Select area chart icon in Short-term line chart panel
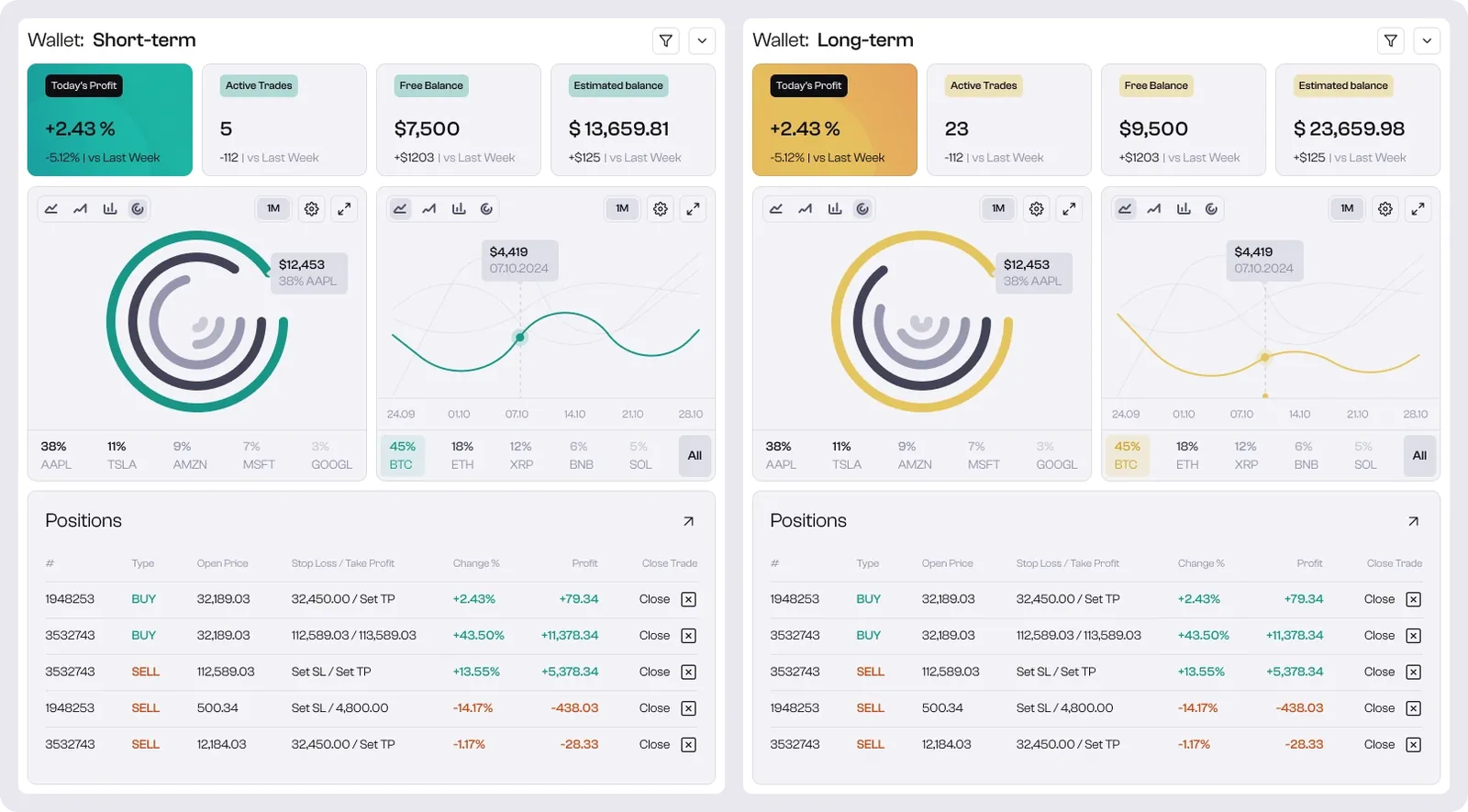This screenshot has height=812, width=1468. [x=400, y=209]
